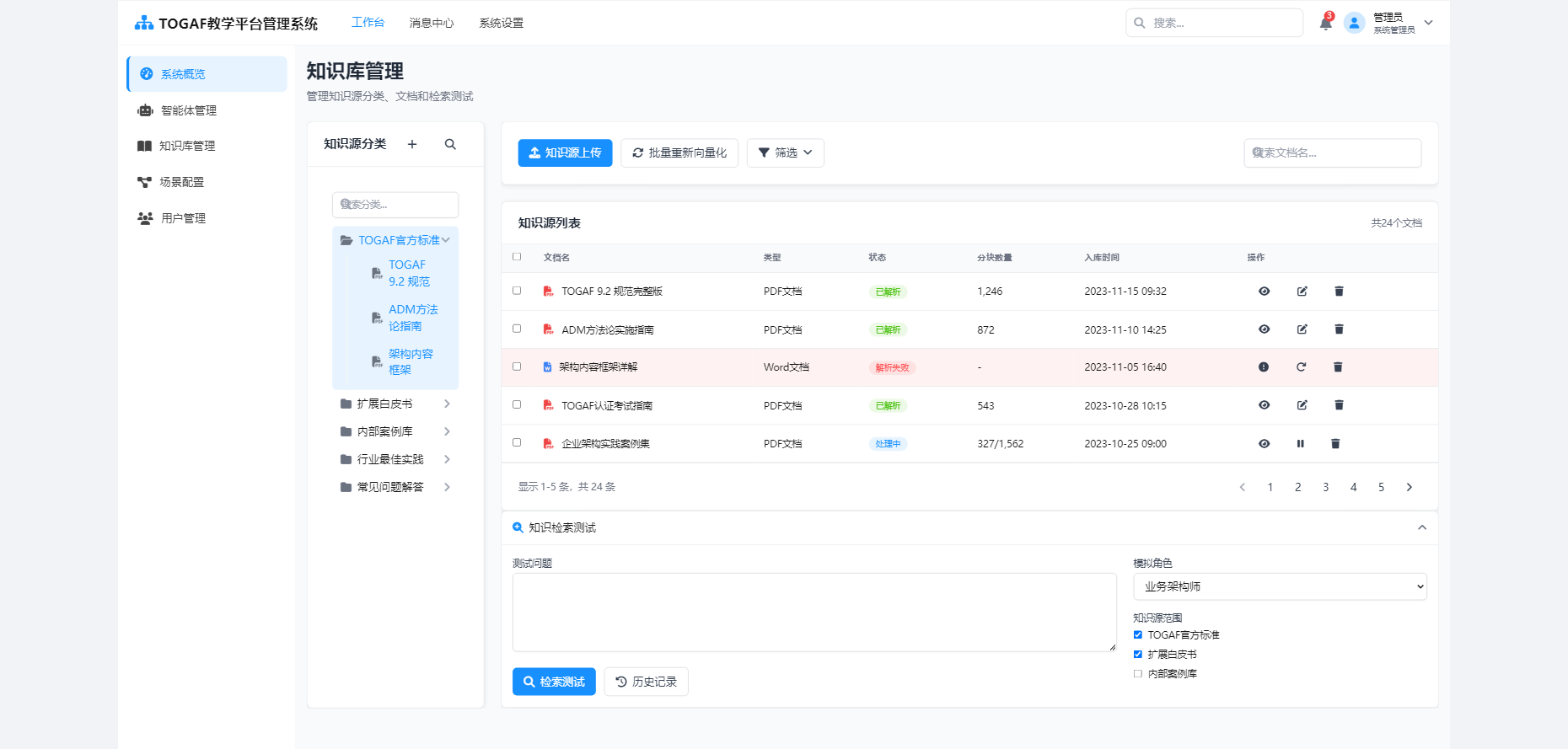Screen dimensions: 1568x749
Task: View the TOGAF认证考试指南 document
Action: click(x=1264, y=405)
